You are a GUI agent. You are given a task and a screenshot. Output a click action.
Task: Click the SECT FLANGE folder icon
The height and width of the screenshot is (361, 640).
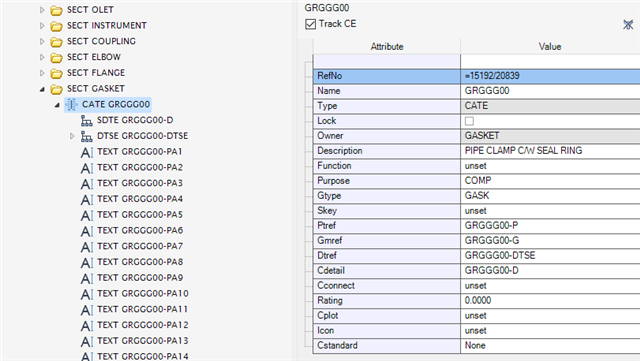coord(56,73)
